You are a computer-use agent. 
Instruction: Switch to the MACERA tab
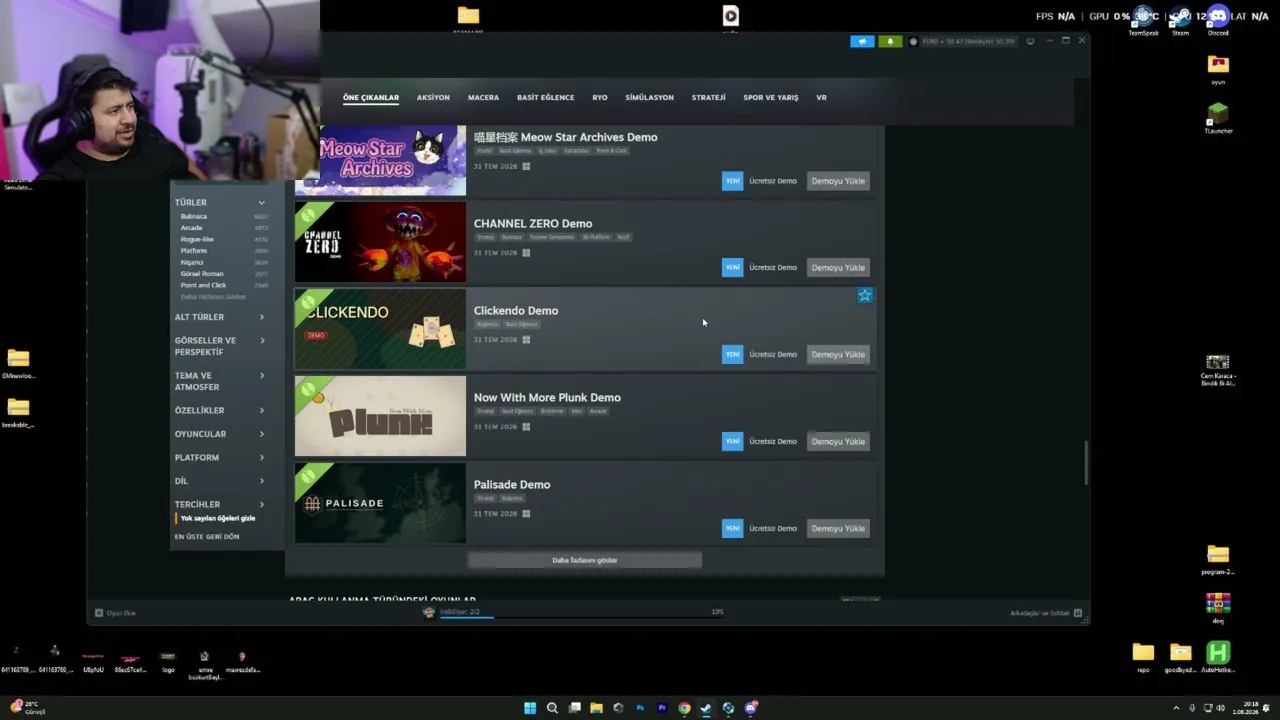point(483,98)
